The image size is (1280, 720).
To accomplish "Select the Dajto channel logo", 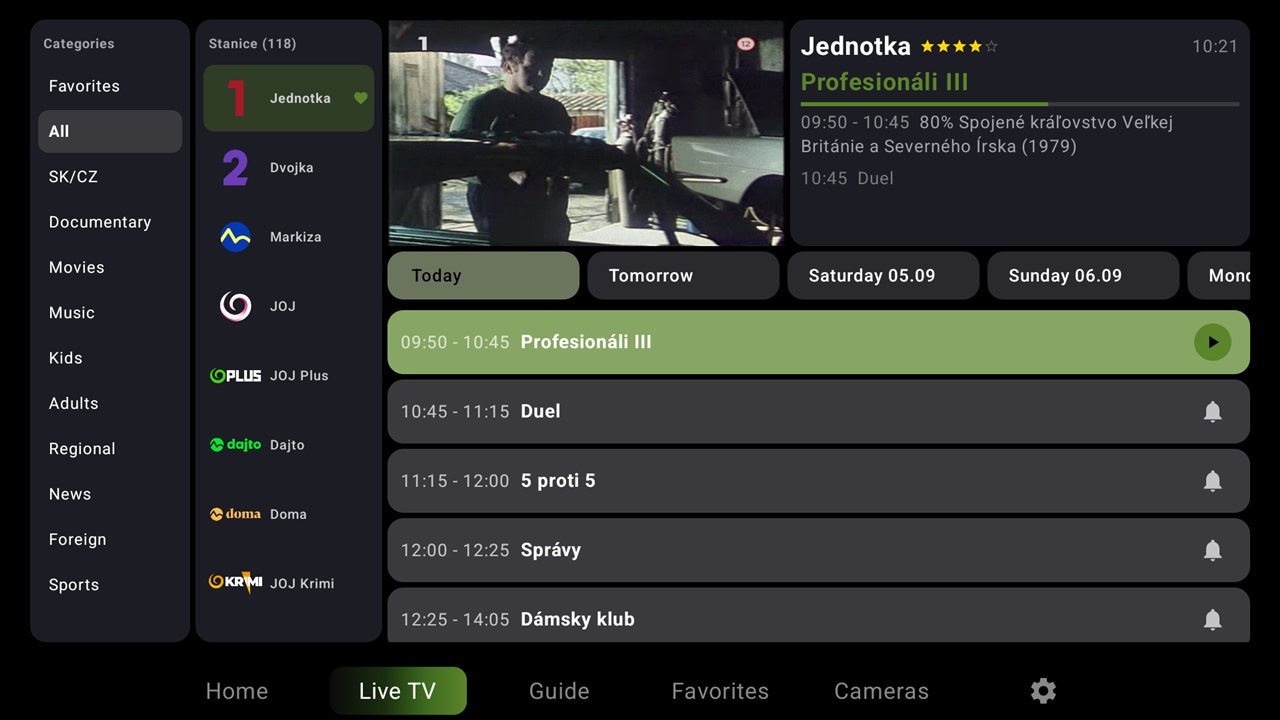I will [235, 445].
